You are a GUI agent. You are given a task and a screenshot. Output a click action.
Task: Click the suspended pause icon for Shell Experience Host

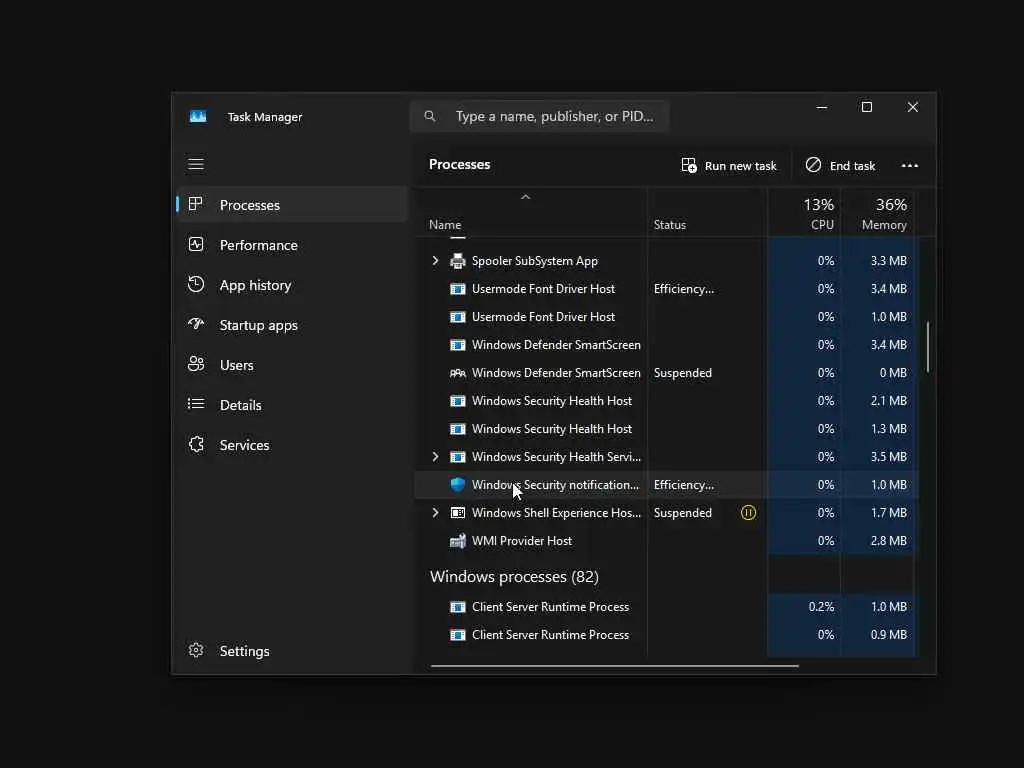(x=748, y=513)
